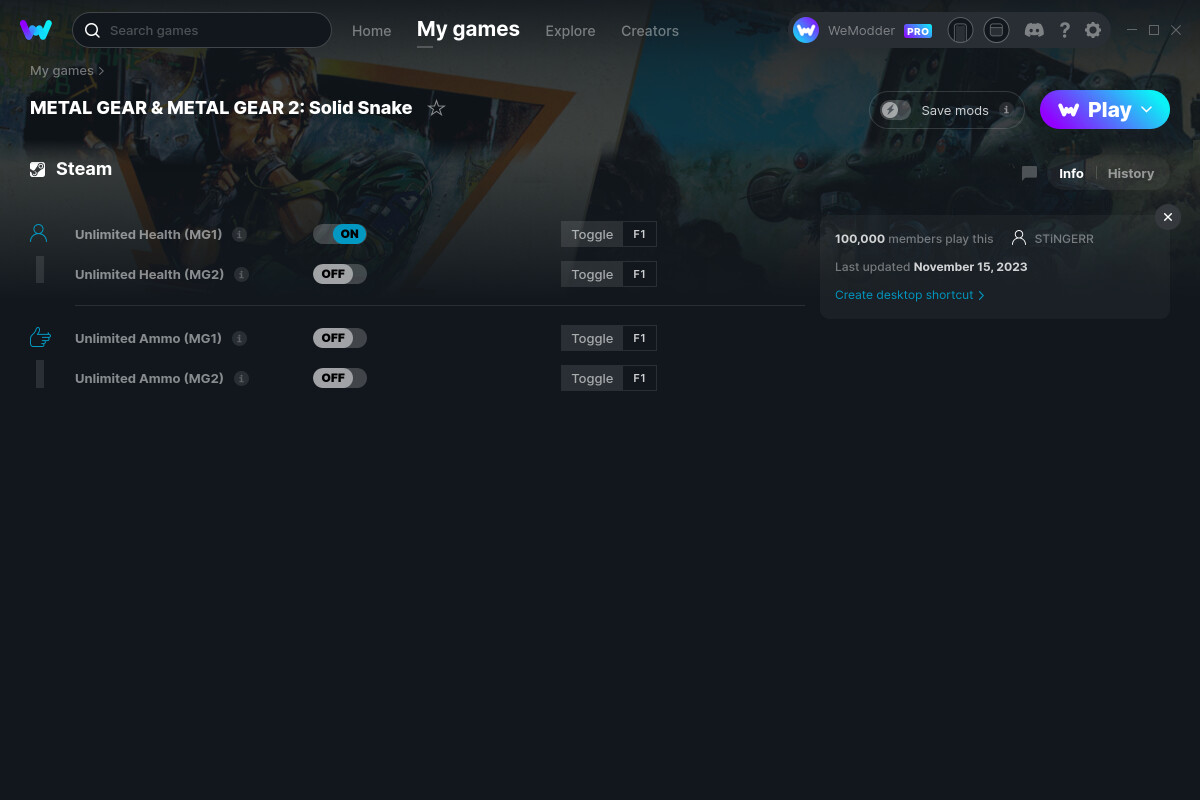1200x800 pixels.
Task: Click F1 hotkey for Unlimited Ammo (MG2)
Action: click(640, 378)
